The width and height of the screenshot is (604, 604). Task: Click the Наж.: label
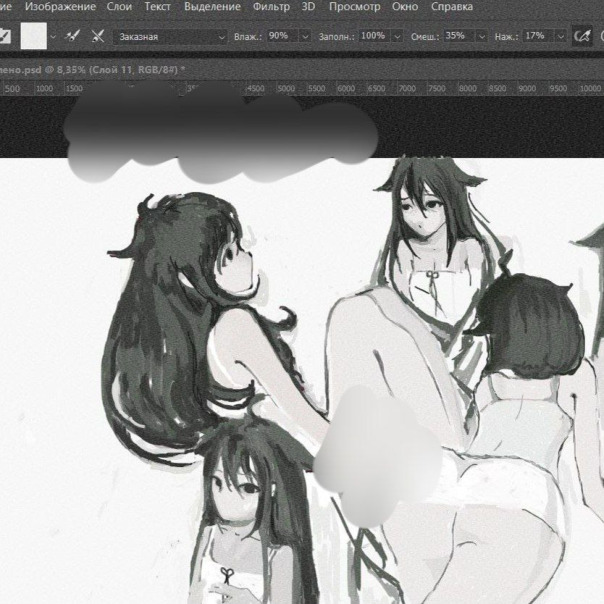point(507,37)
